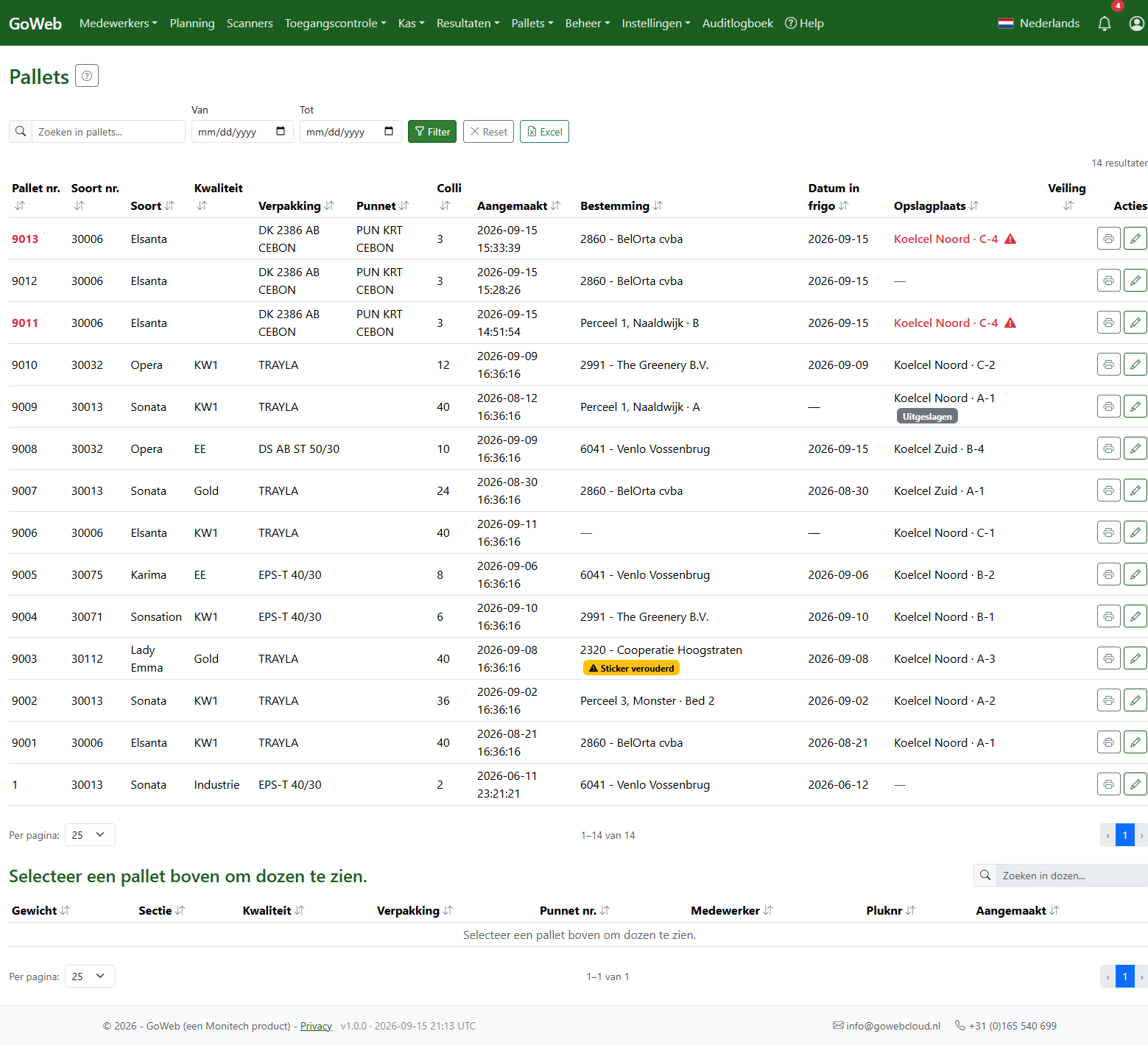Print pallet 9003 label

coord(1108,658)
